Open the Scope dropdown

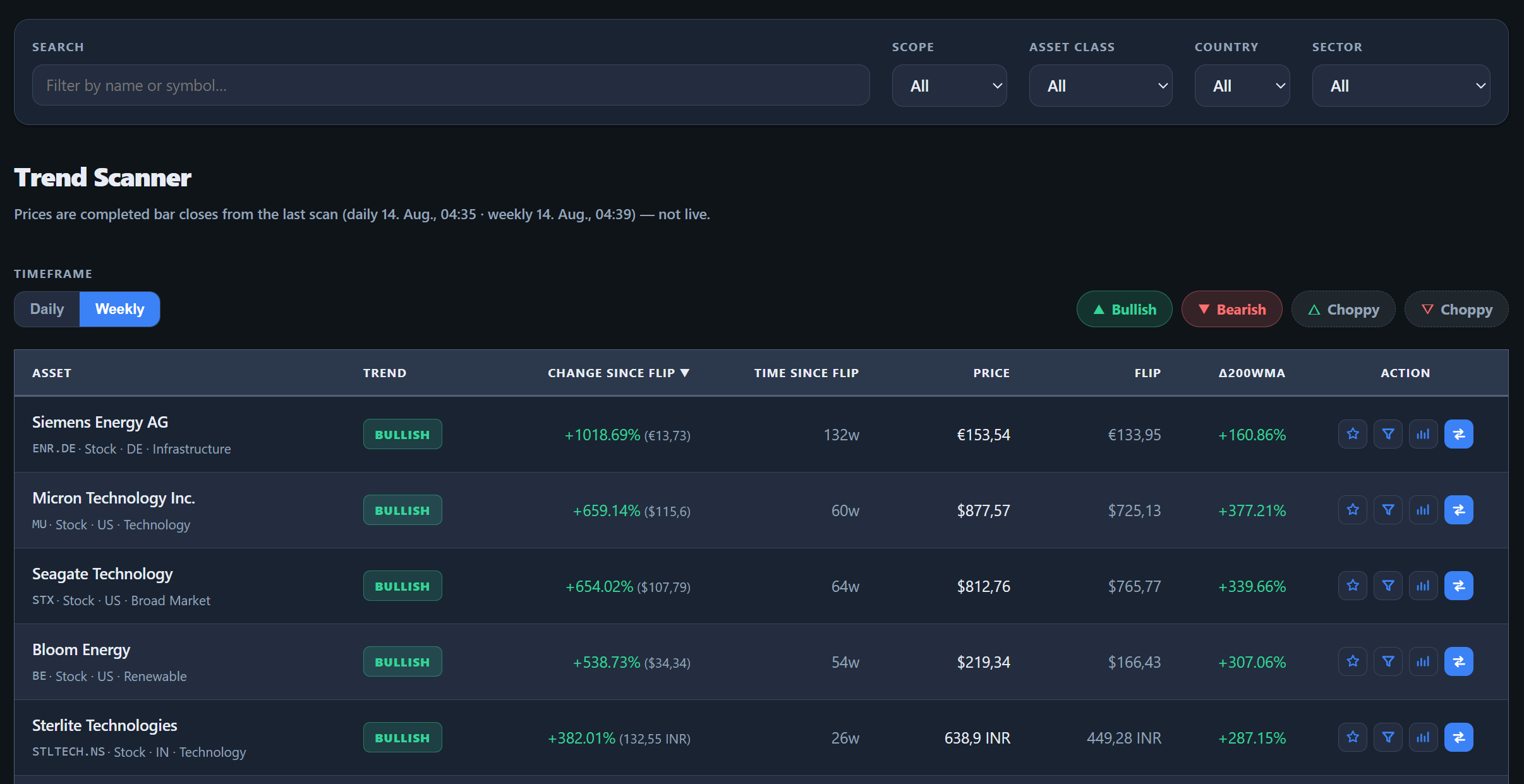click(949, 86)
